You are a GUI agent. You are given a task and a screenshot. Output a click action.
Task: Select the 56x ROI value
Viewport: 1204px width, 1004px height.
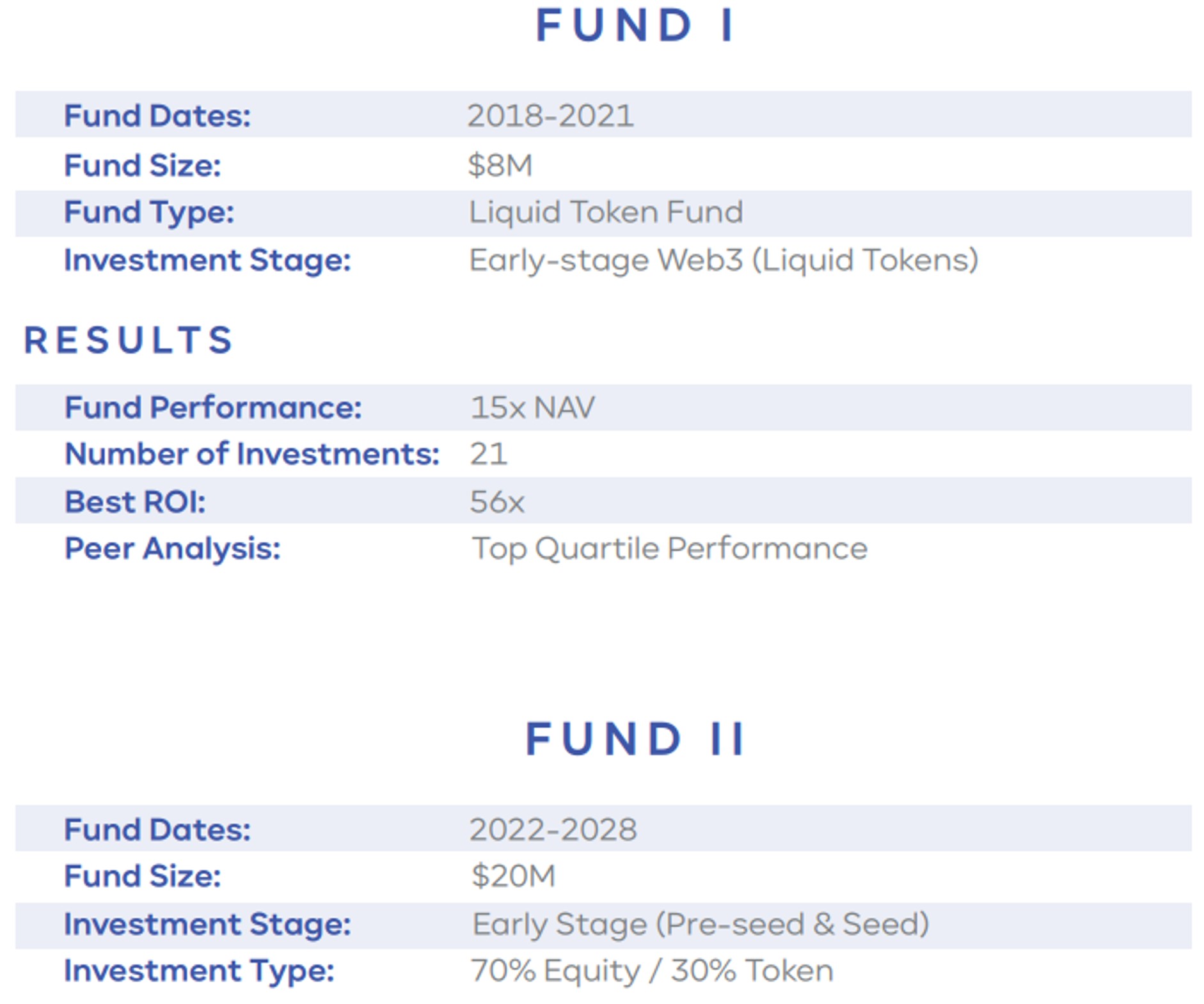tap(497, 501)
